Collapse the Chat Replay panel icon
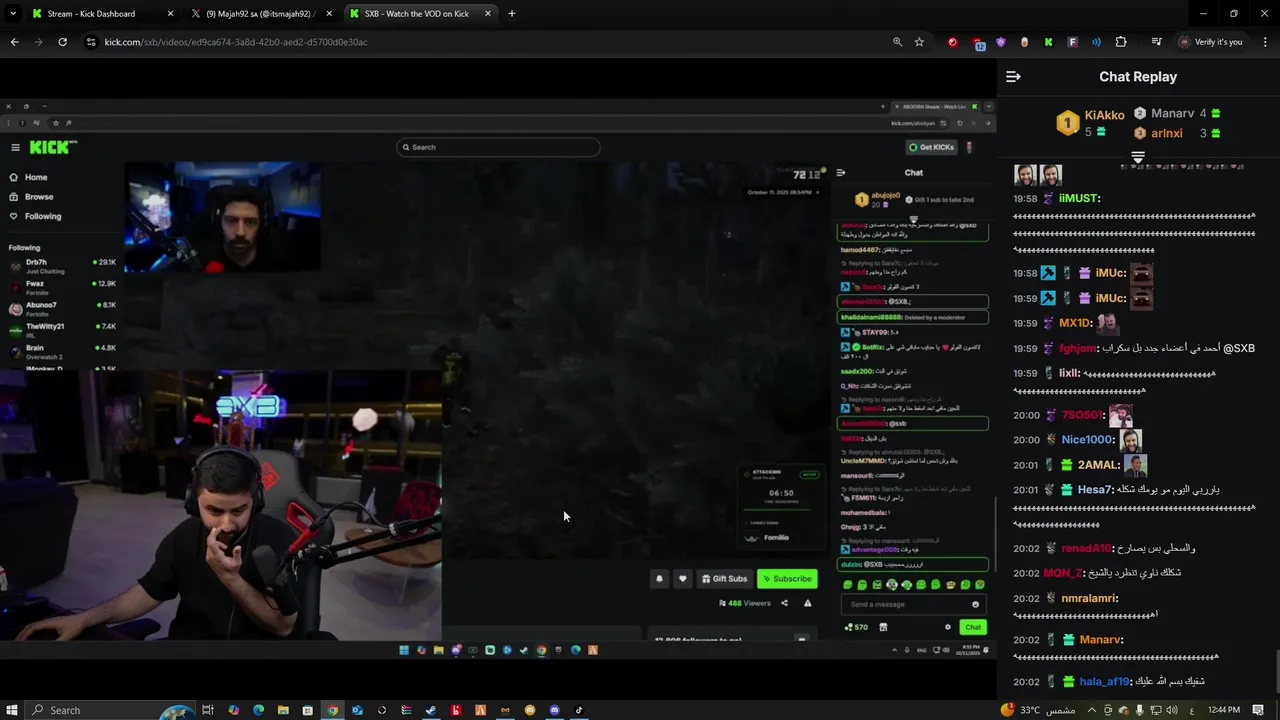The image size is (1280, 720). pyautogui.click(x=1013, y=77)
